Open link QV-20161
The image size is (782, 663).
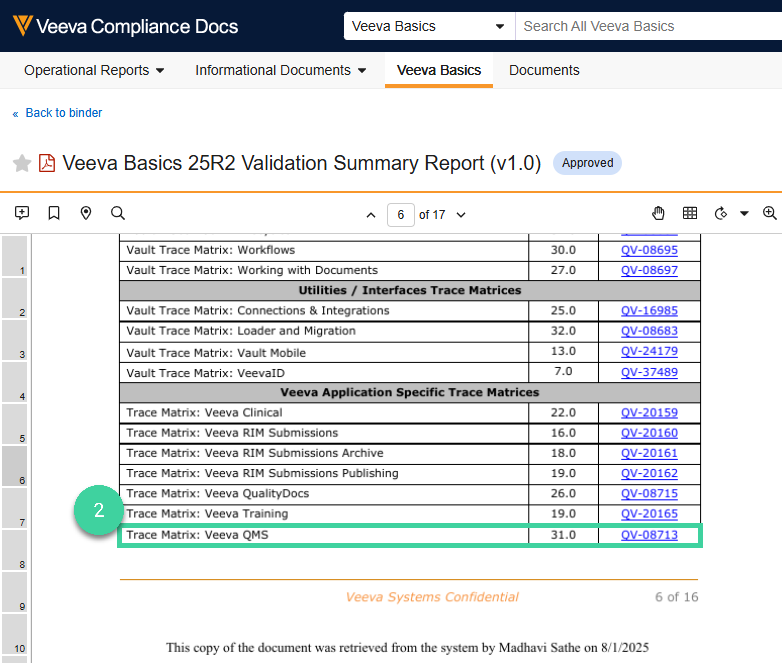(649, 453)
